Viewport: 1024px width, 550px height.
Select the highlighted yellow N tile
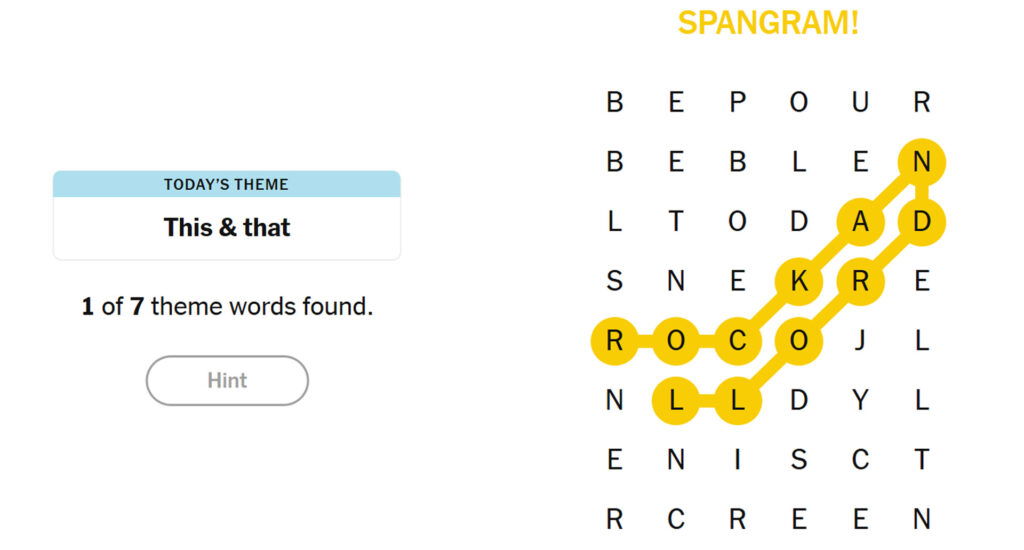921,162
